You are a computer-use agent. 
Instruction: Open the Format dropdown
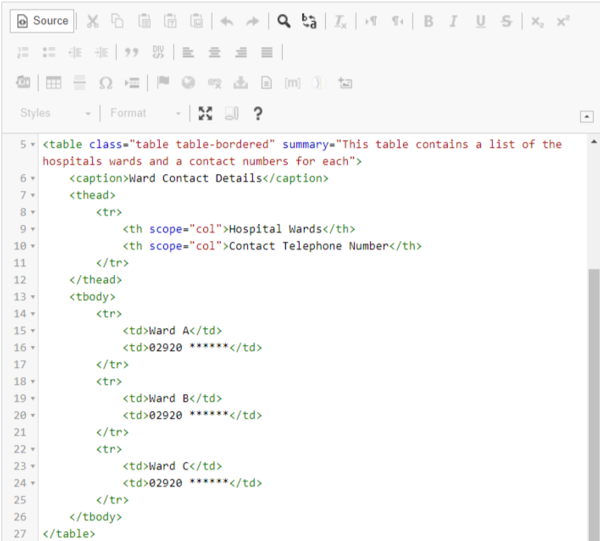(145, 113)
